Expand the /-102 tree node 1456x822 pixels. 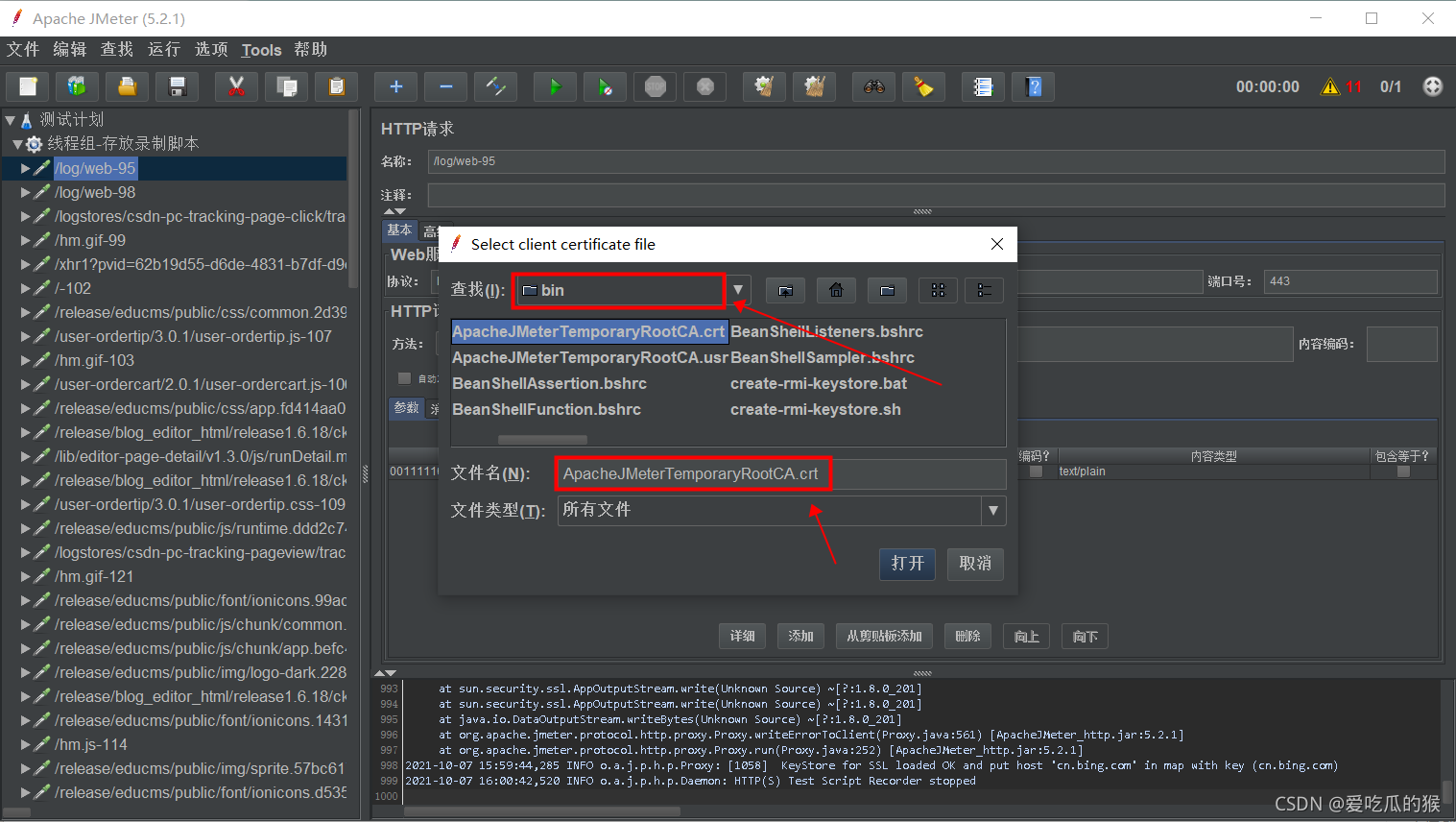pos(26,288)
